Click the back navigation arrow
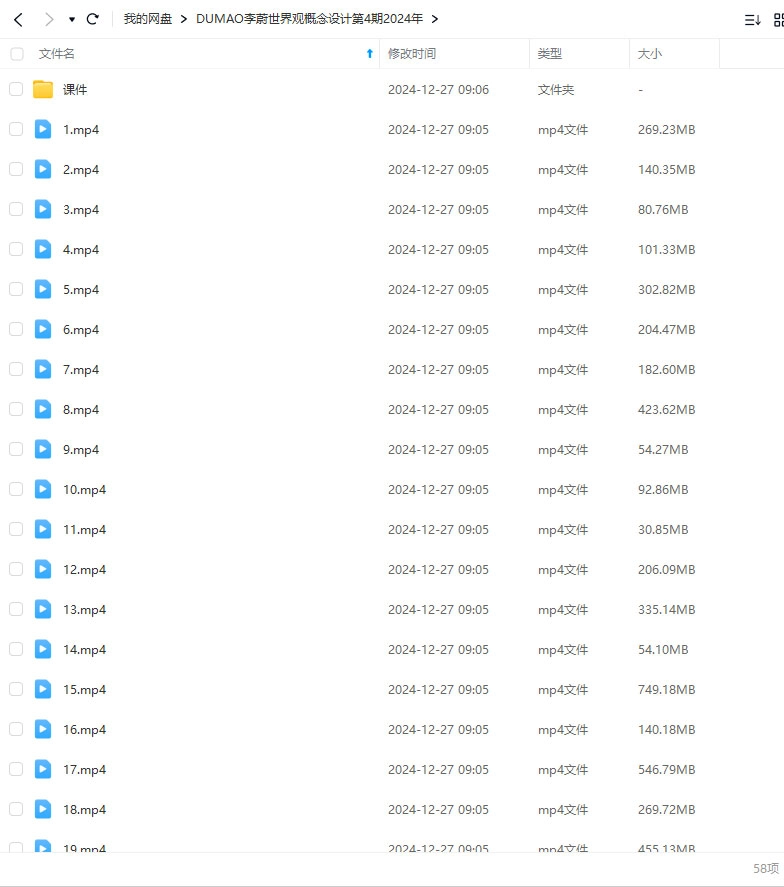The image size is (784, 887). click(18, 19)
